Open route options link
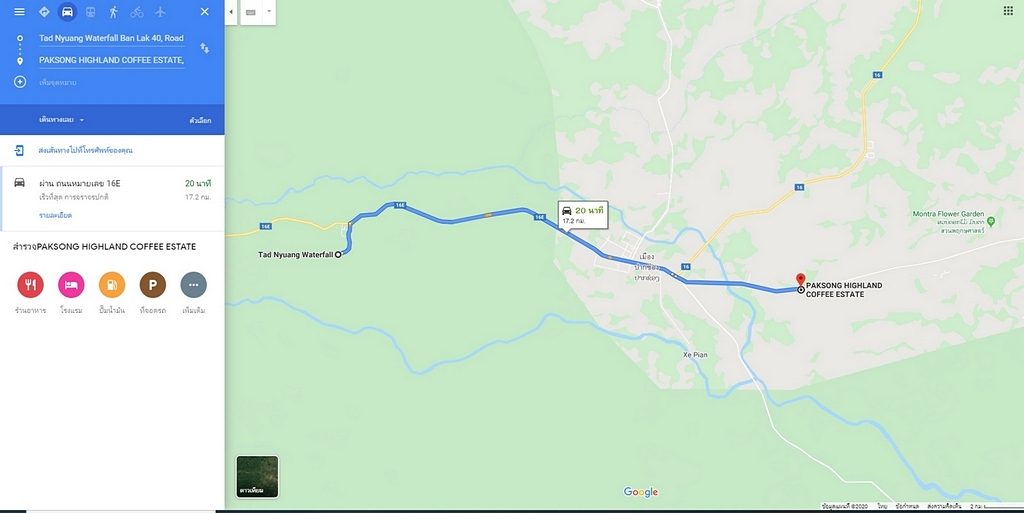This screenshot has height=513, width=1024. click(x=200, y=121)
